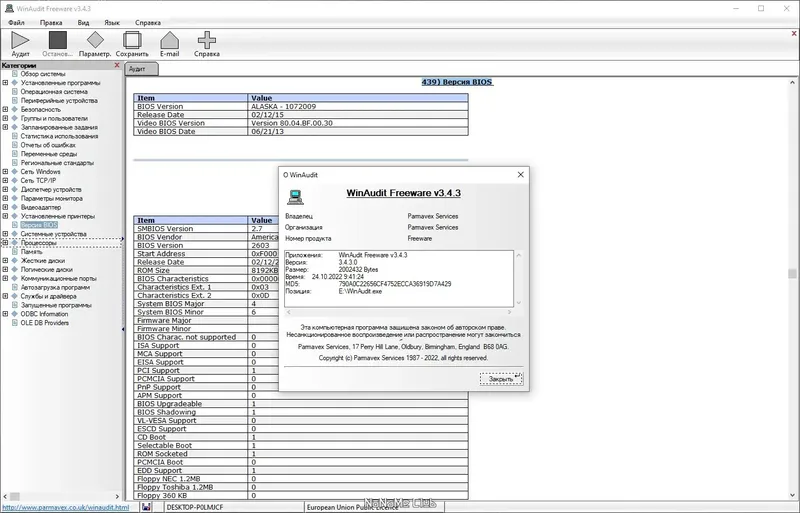Screen dimensions: 800x513
Task: Click the page icon beside Региональные стандарты
Action: (15, 163)
